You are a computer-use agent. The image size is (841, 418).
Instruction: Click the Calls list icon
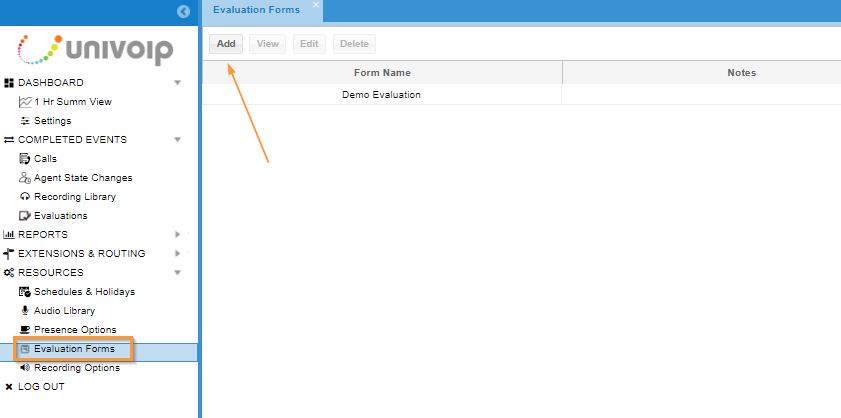(x=25, y=158)
